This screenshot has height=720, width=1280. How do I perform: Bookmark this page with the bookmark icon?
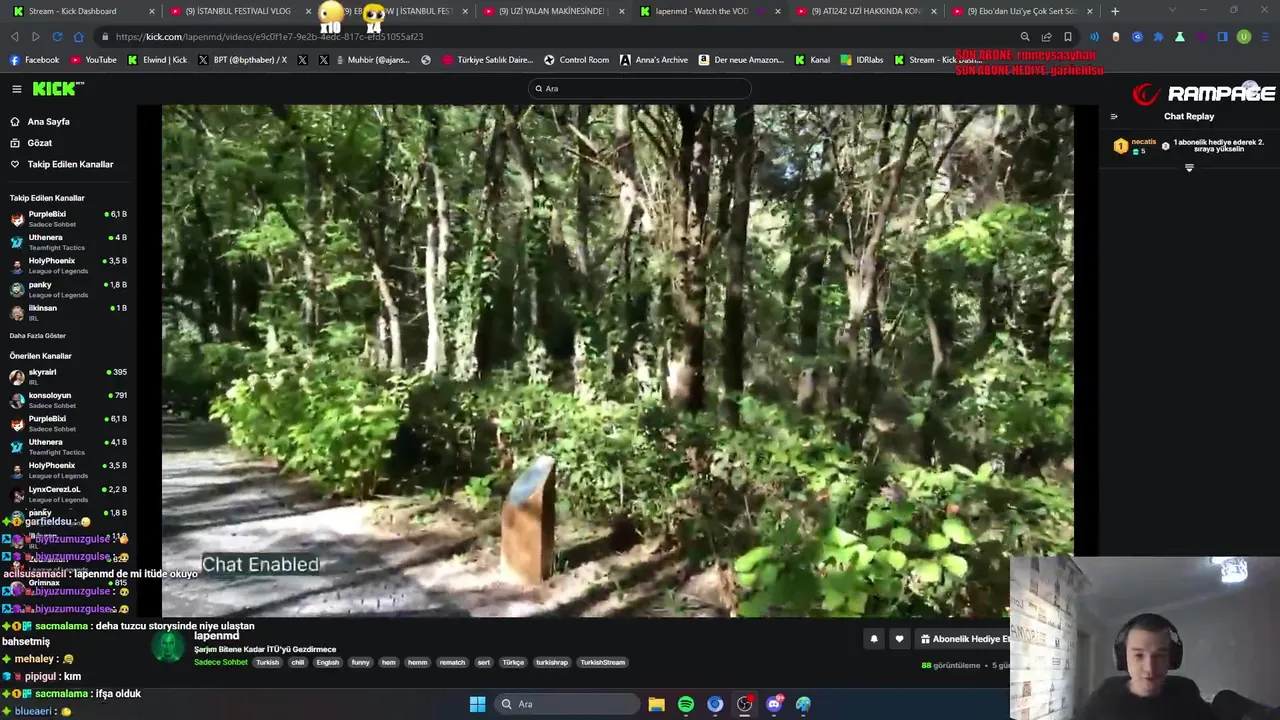[1068, 37]
